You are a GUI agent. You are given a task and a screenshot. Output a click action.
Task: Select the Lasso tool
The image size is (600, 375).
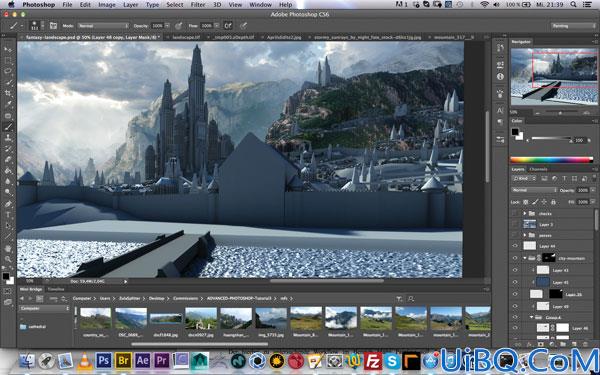(8, 71)
